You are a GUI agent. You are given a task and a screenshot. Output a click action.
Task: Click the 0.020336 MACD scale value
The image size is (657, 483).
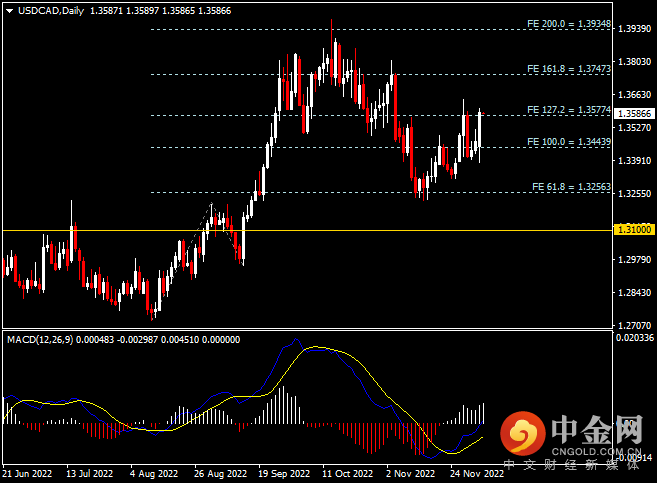pos(633,338)
